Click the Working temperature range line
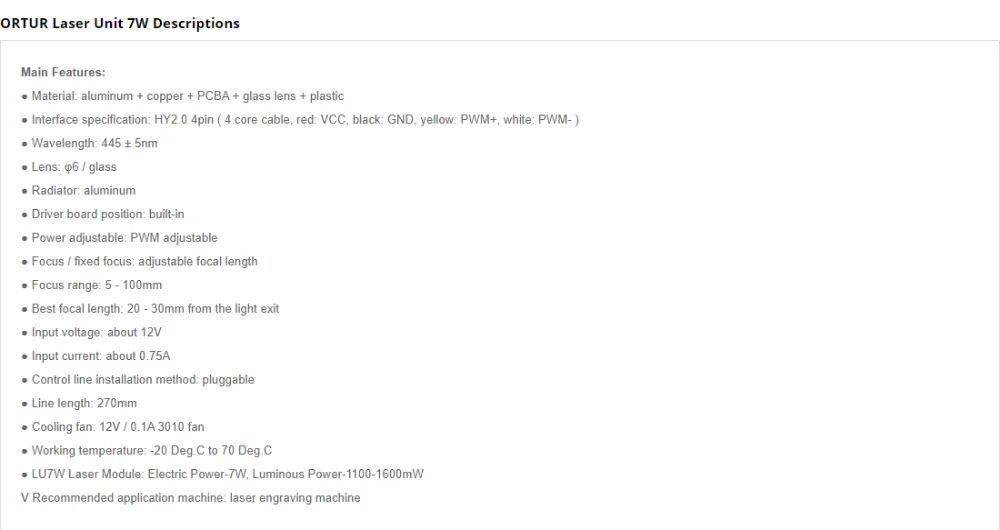The image size is (1000, 530). coord(147,450)
